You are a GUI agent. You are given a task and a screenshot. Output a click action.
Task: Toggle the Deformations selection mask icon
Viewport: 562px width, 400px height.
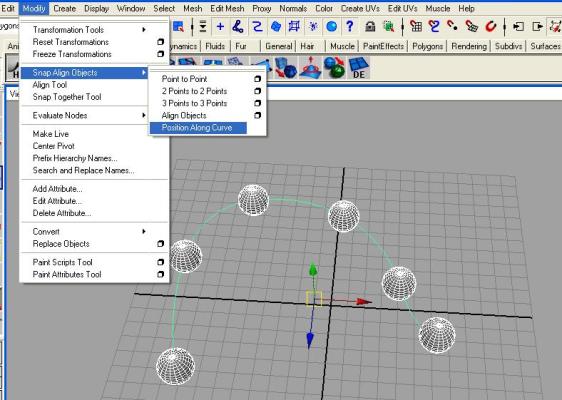click(x=294, y=27)
